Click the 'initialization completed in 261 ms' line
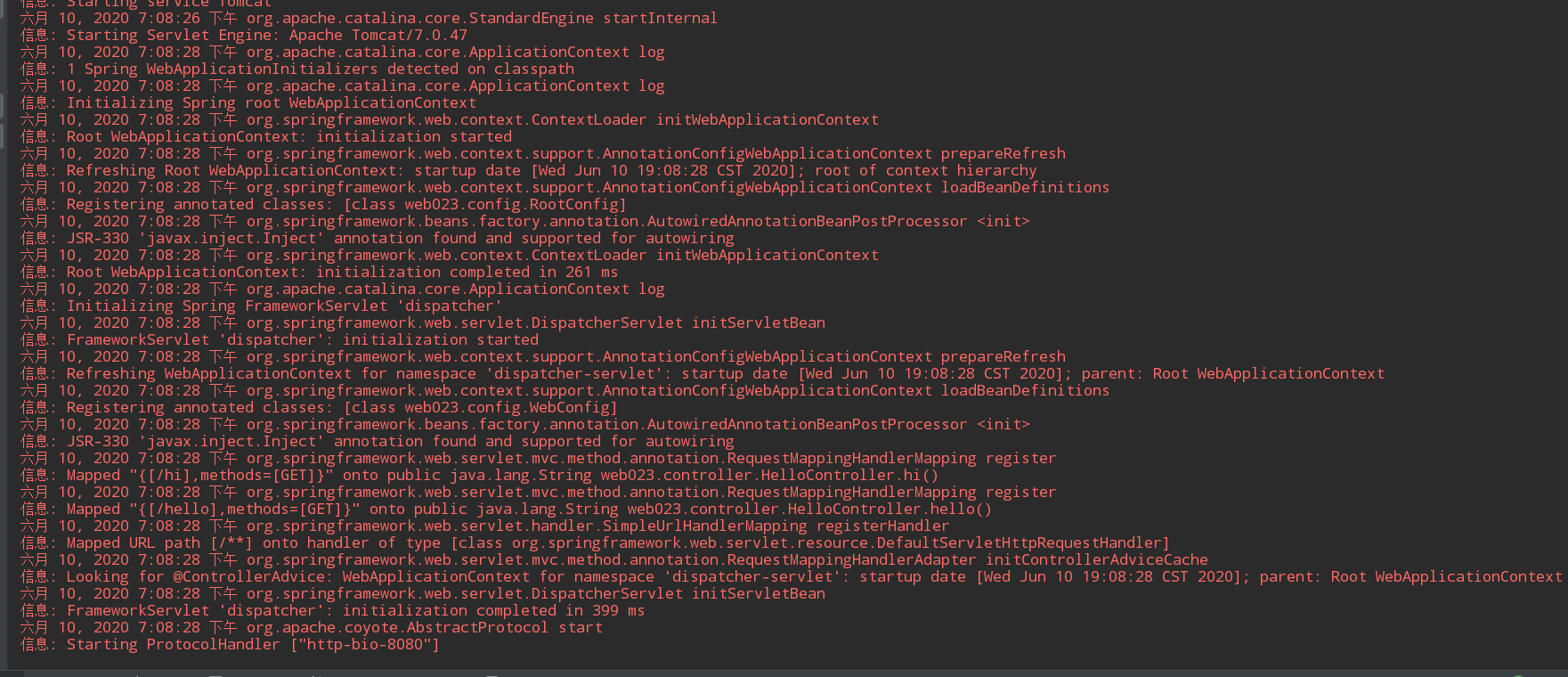Image resolution: width=1568 pixels, height=677 pixels. (x=320, y=272)
